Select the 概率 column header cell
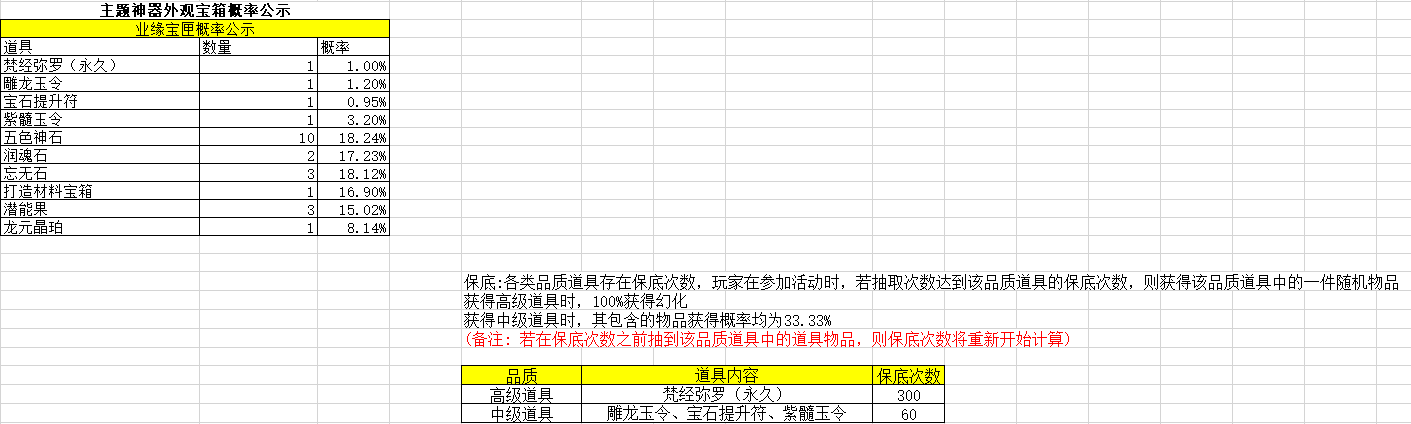Screen dimensions: 1411x424 (354, 47)
